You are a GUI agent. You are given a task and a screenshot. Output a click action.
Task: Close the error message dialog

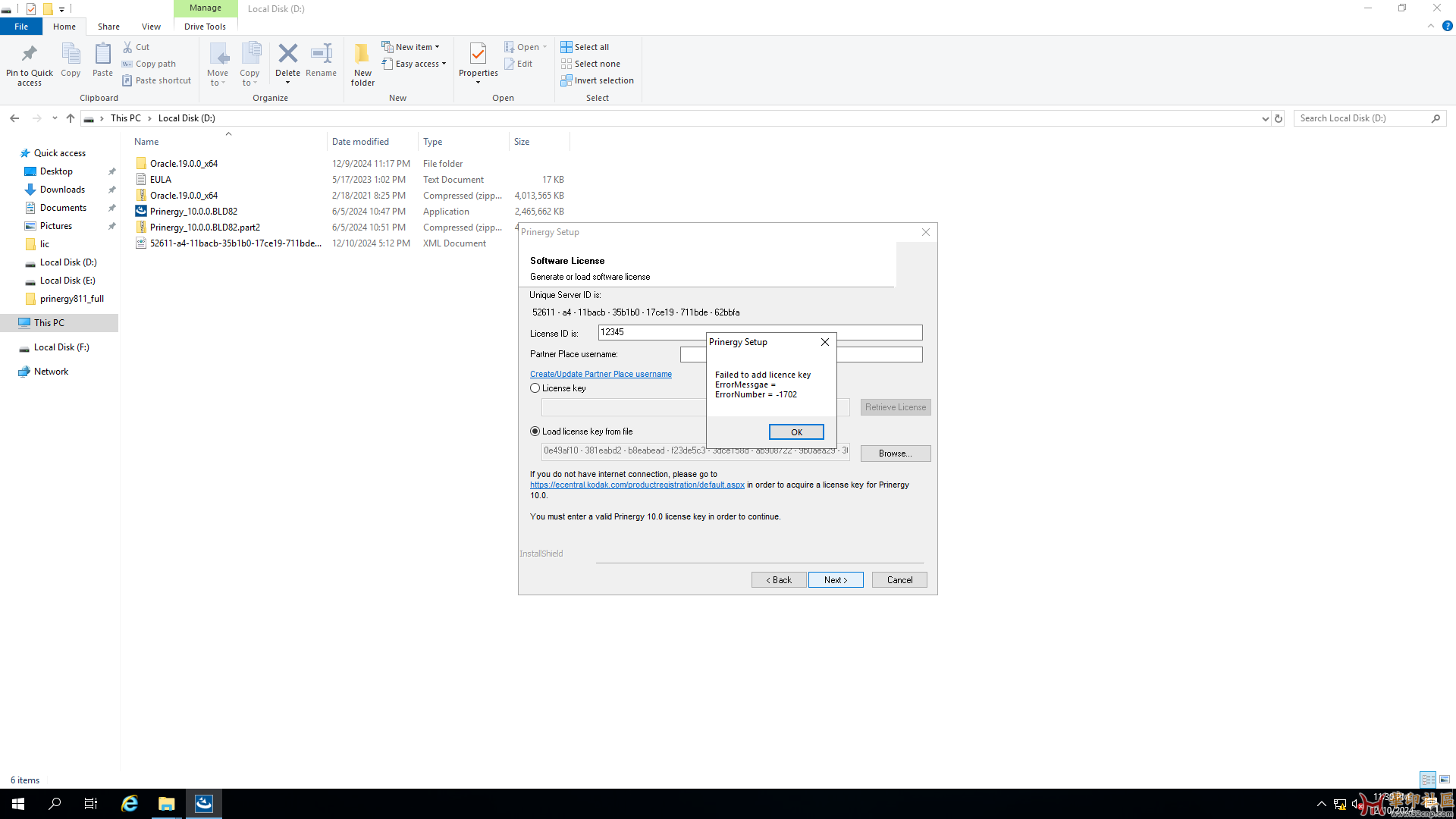point(825,342)
